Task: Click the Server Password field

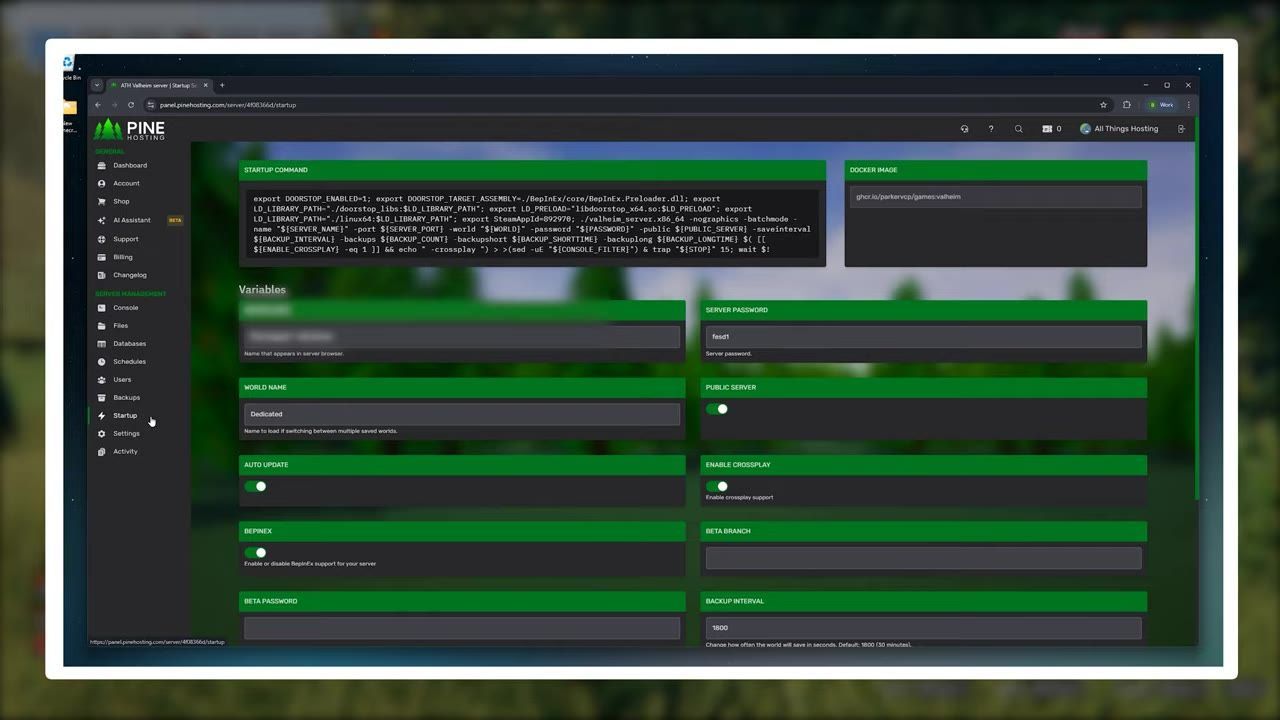Action: [923, 336]
